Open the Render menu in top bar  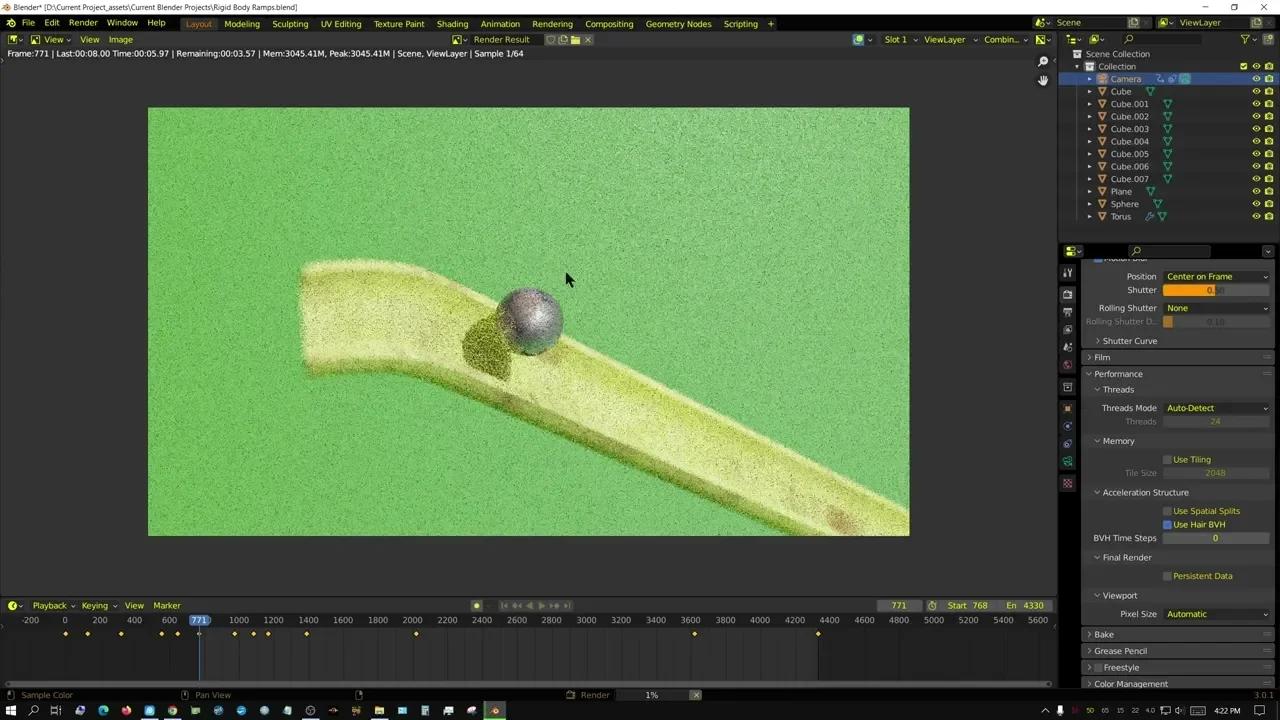83,23
